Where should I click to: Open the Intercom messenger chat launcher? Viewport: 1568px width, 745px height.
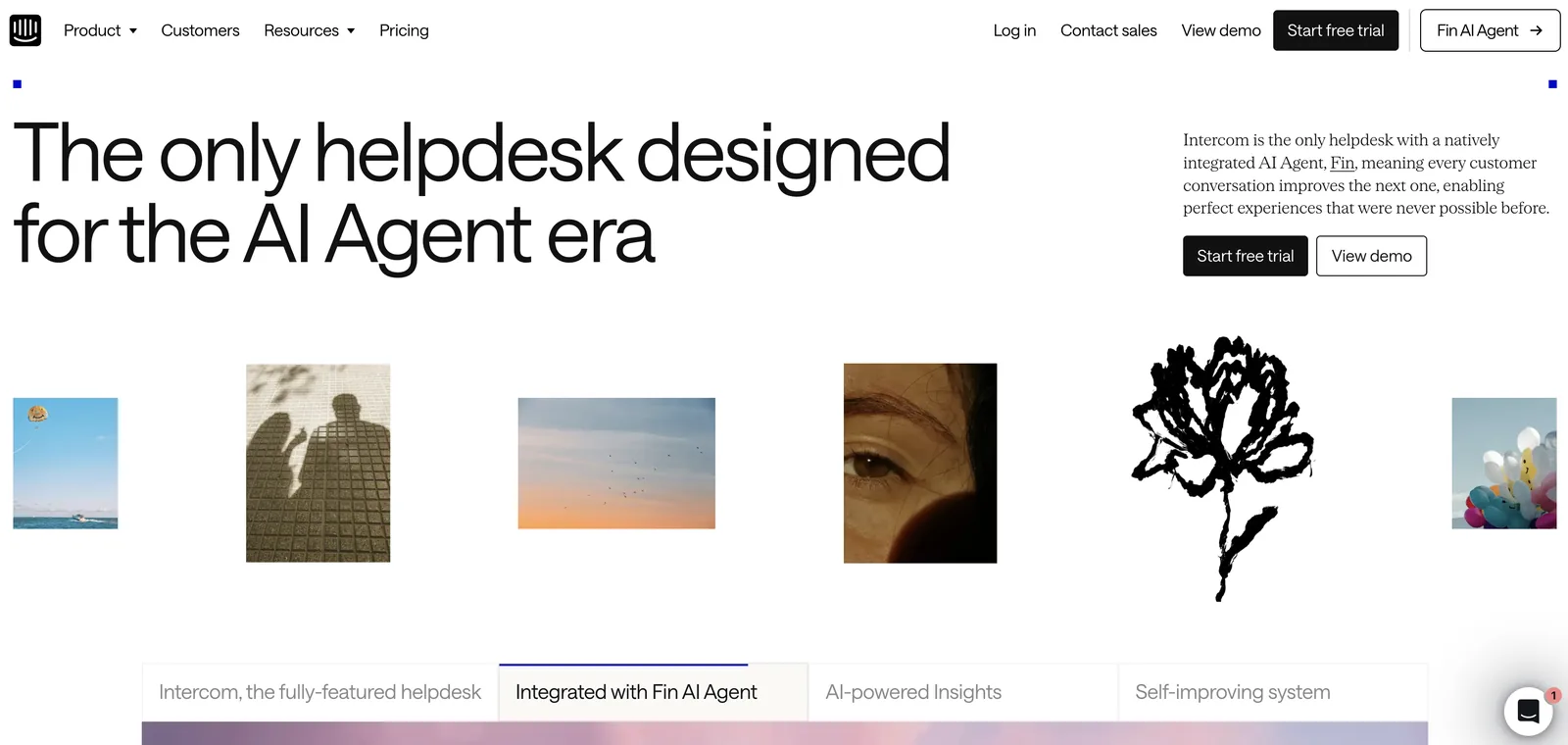point(1528,711)
